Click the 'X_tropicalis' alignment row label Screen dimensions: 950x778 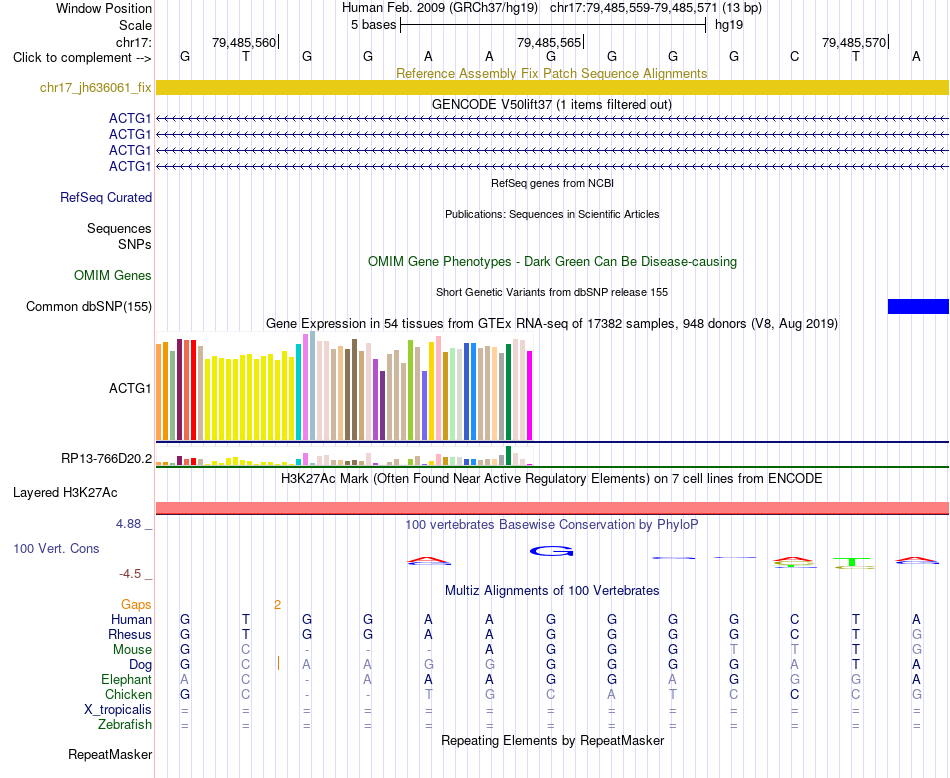118,710
